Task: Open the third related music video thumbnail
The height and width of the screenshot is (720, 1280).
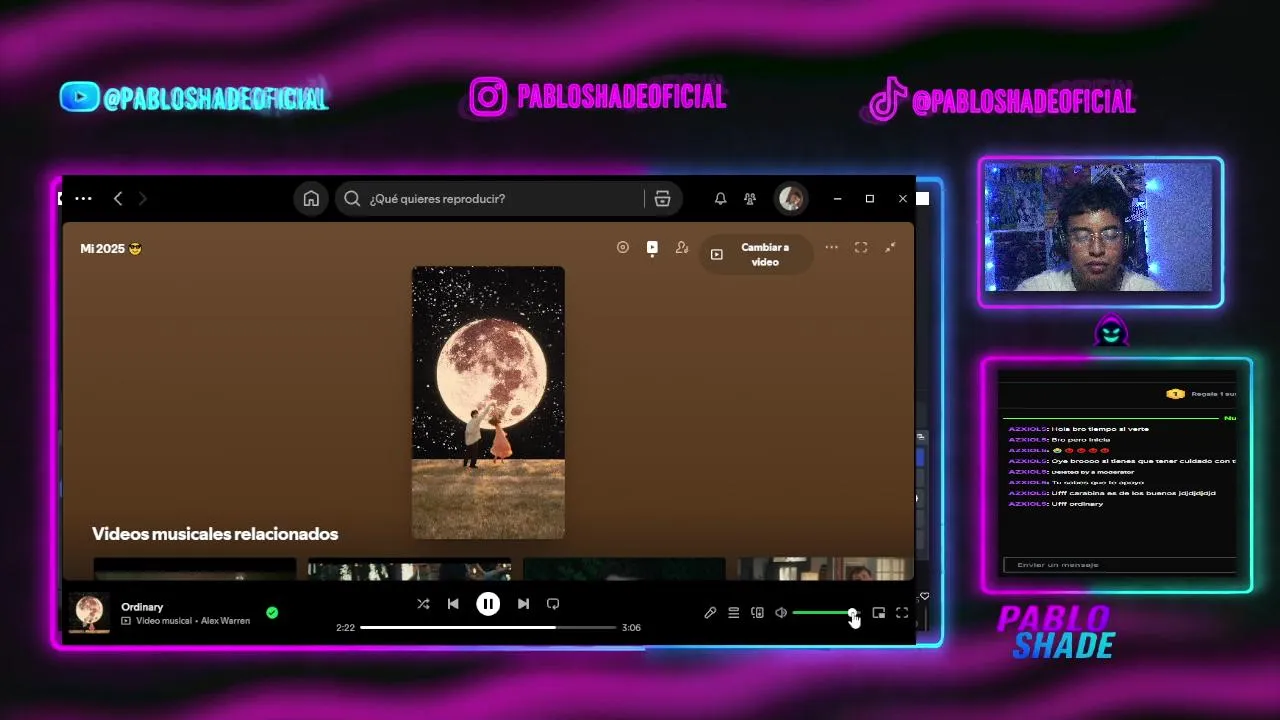Action: tap(624, 569)
